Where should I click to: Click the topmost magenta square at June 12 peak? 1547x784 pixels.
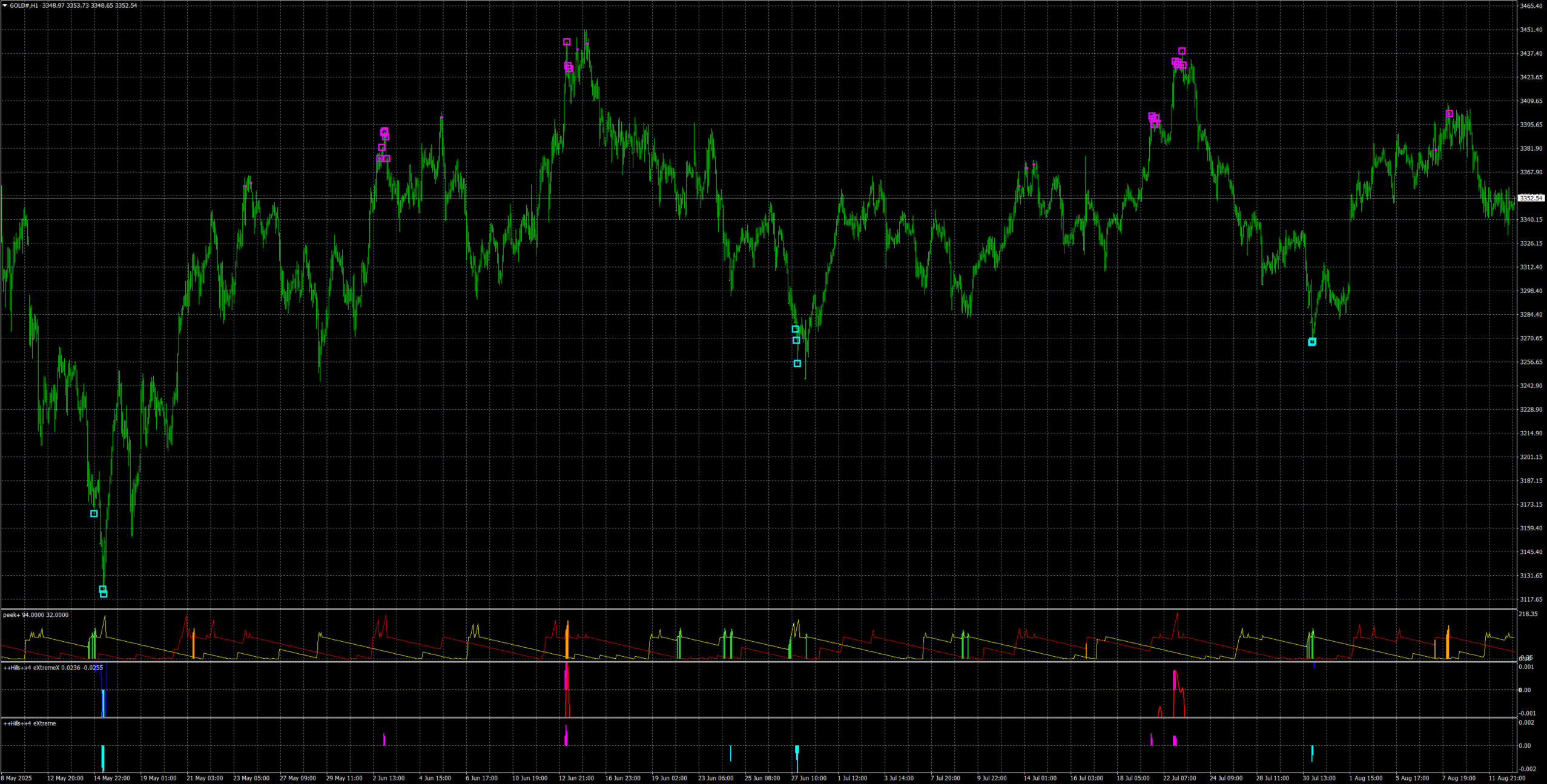coord(567,42)
